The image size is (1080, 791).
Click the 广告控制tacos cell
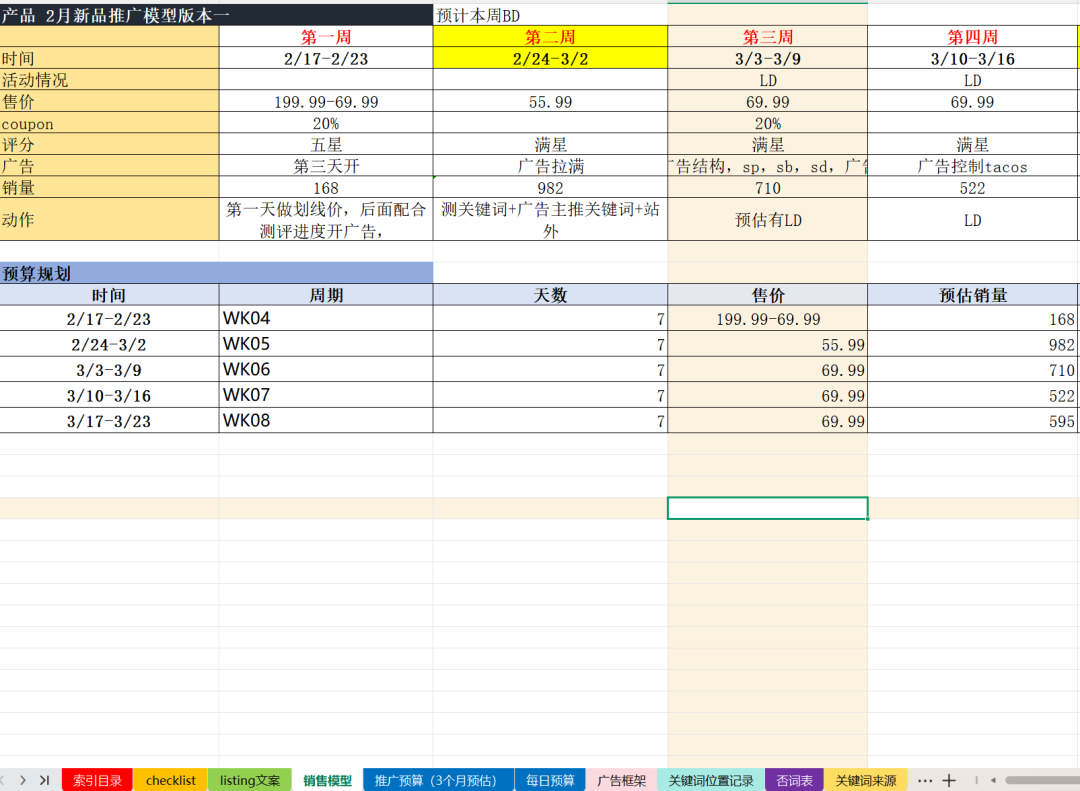[x=972, y=166]
